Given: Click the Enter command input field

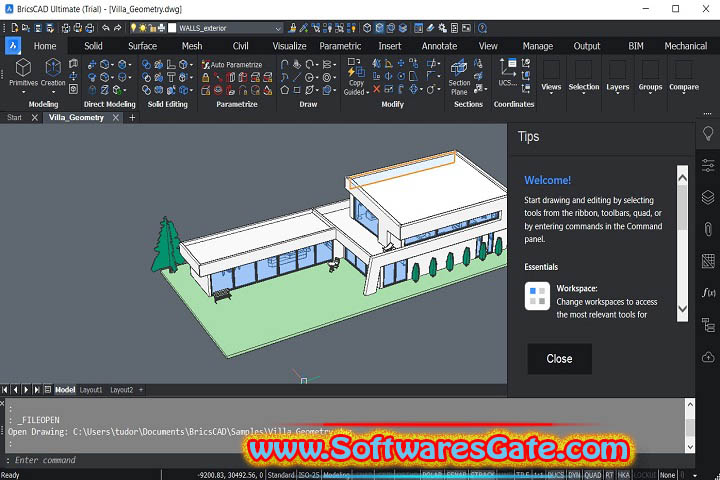Looking at the screenshot, I should pos(347,460).
